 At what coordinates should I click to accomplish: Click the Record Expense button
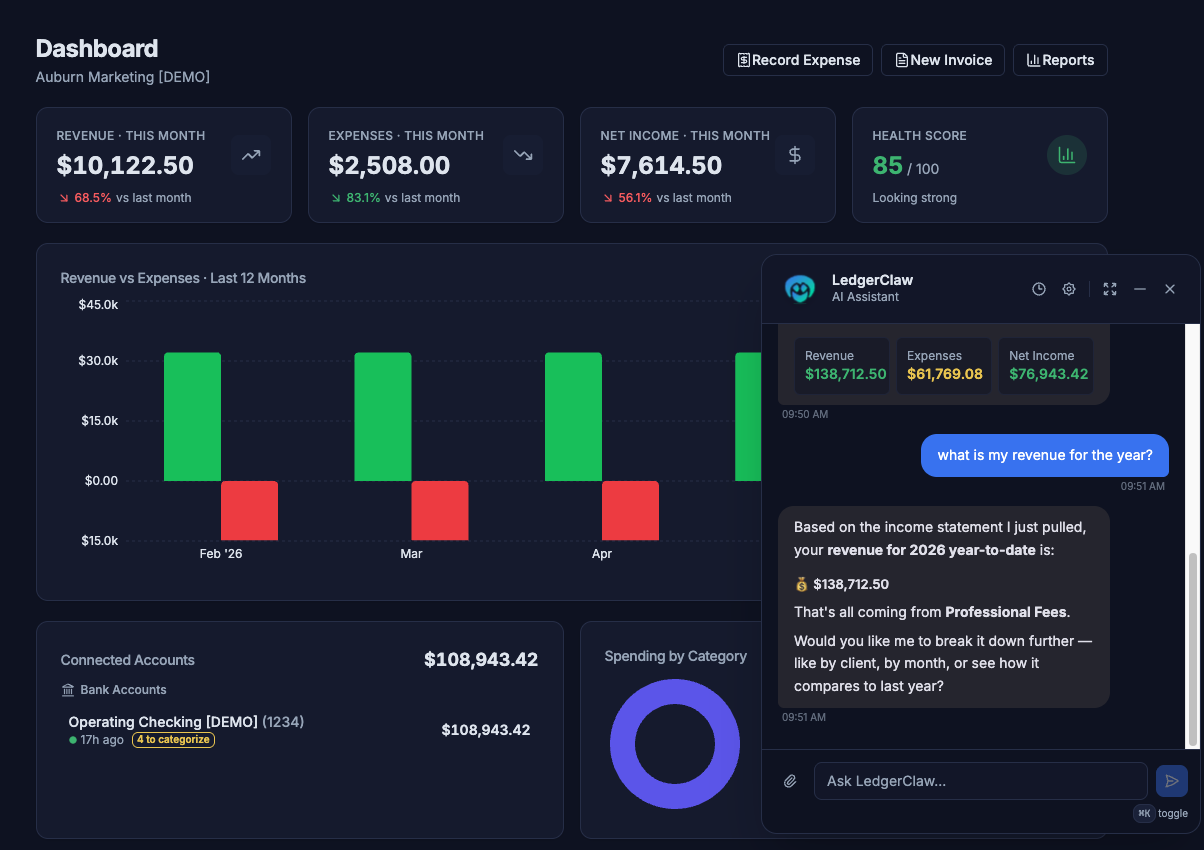798,60
